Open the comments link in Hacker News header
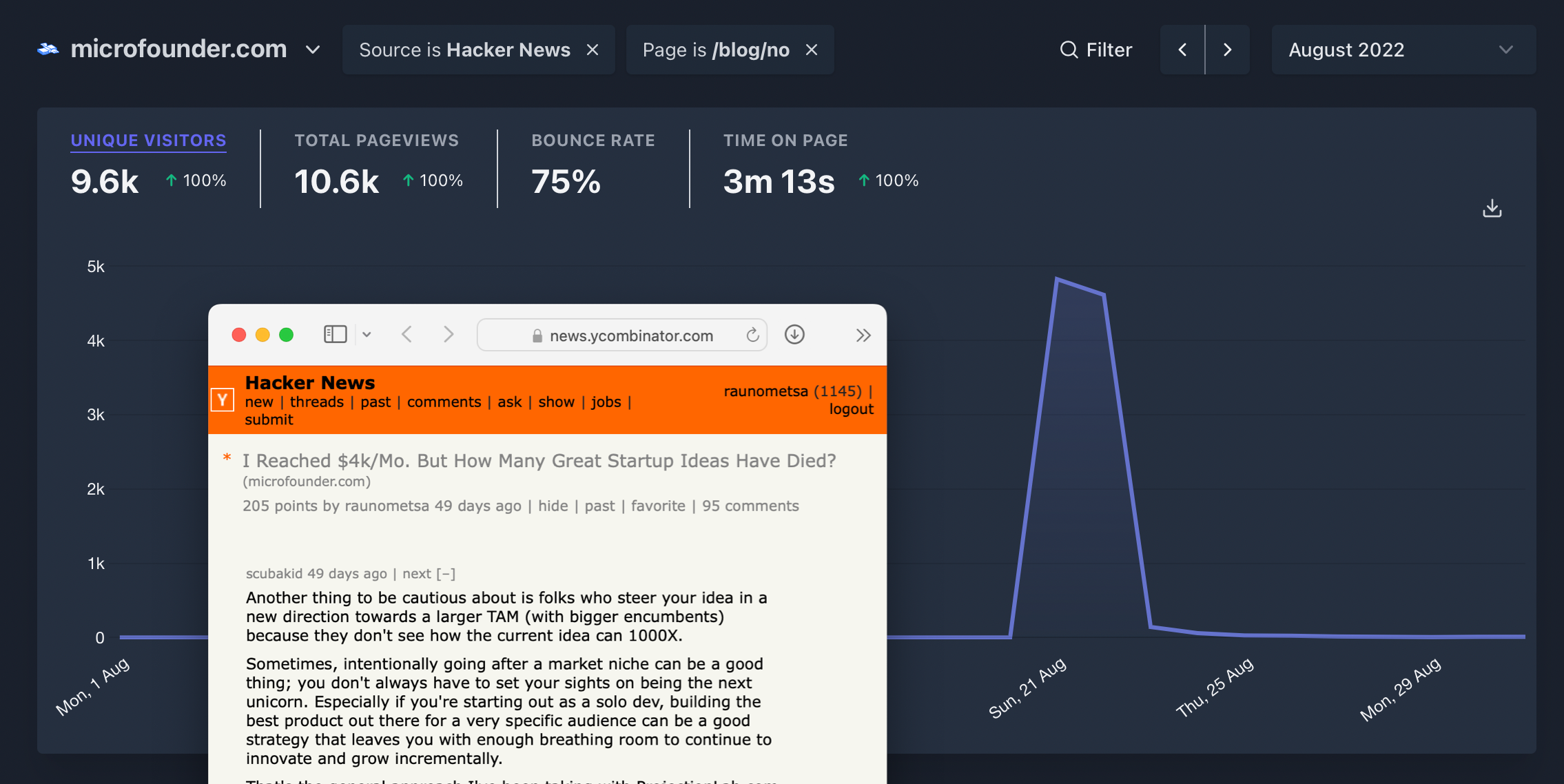 (444, 402)
